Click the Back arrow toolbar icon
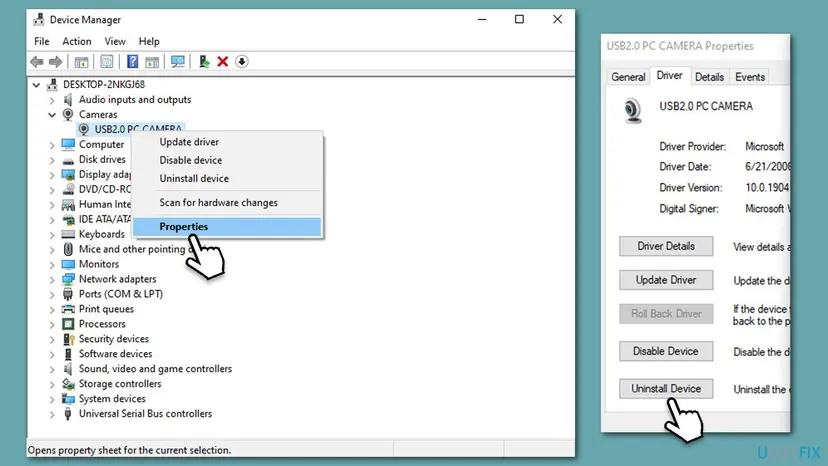This screenshot has width=828, height=466. click(36, 62)
